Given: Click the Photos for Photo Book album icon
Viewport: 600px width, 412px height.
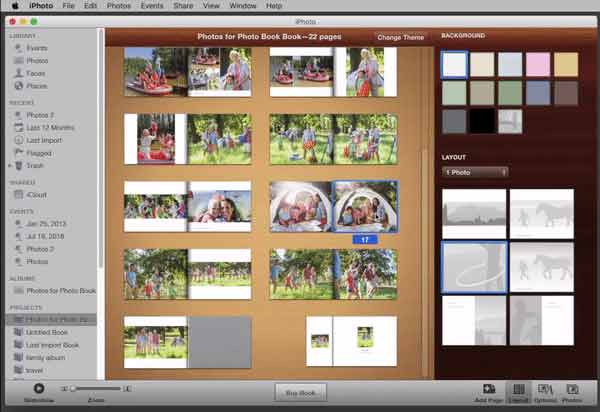Looking at the screenshot, I should (18, 291).
